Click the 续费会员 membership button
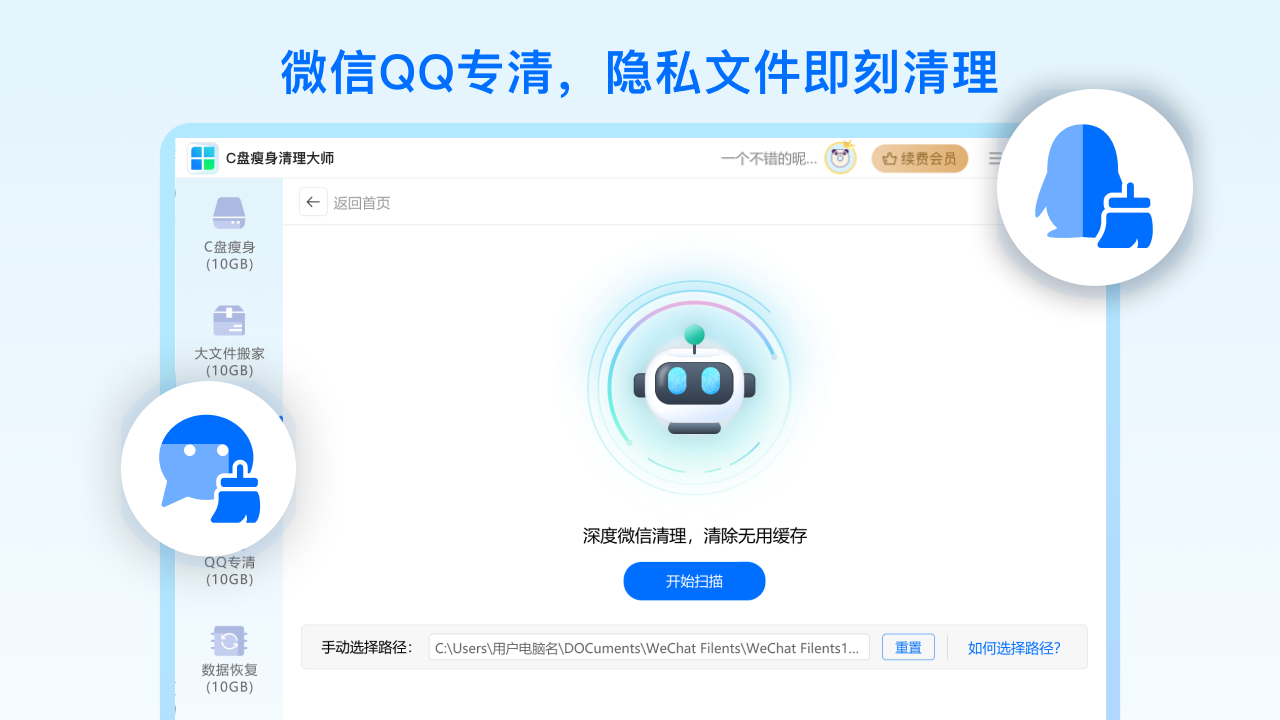Viewport: 1280px width, 720px height. click(920, 158)
